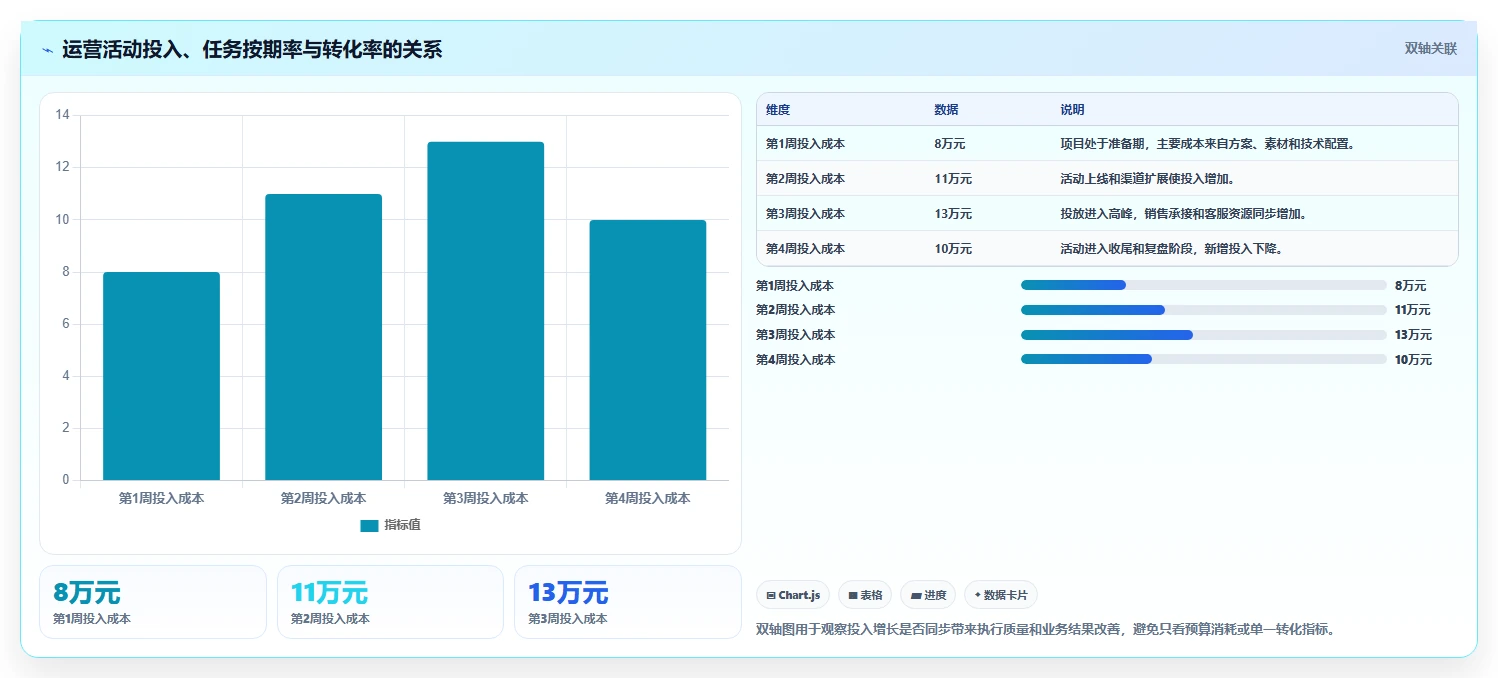Image resolution: width=1498 pixels, height=678 pixels.
Task: Click the 13万元 value after progress bar
Action: [1413, 335]
